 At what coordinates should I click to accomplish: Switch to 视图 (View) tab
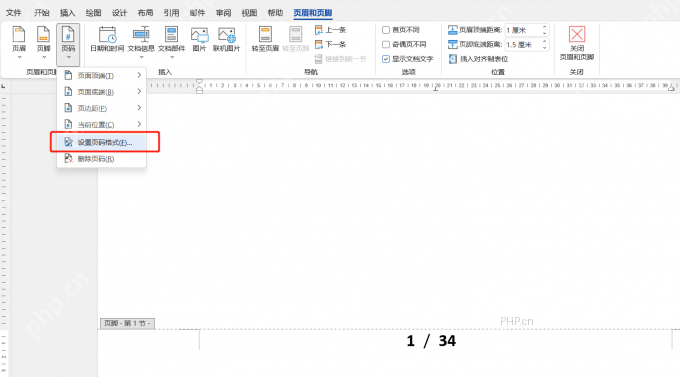point(249,13)
